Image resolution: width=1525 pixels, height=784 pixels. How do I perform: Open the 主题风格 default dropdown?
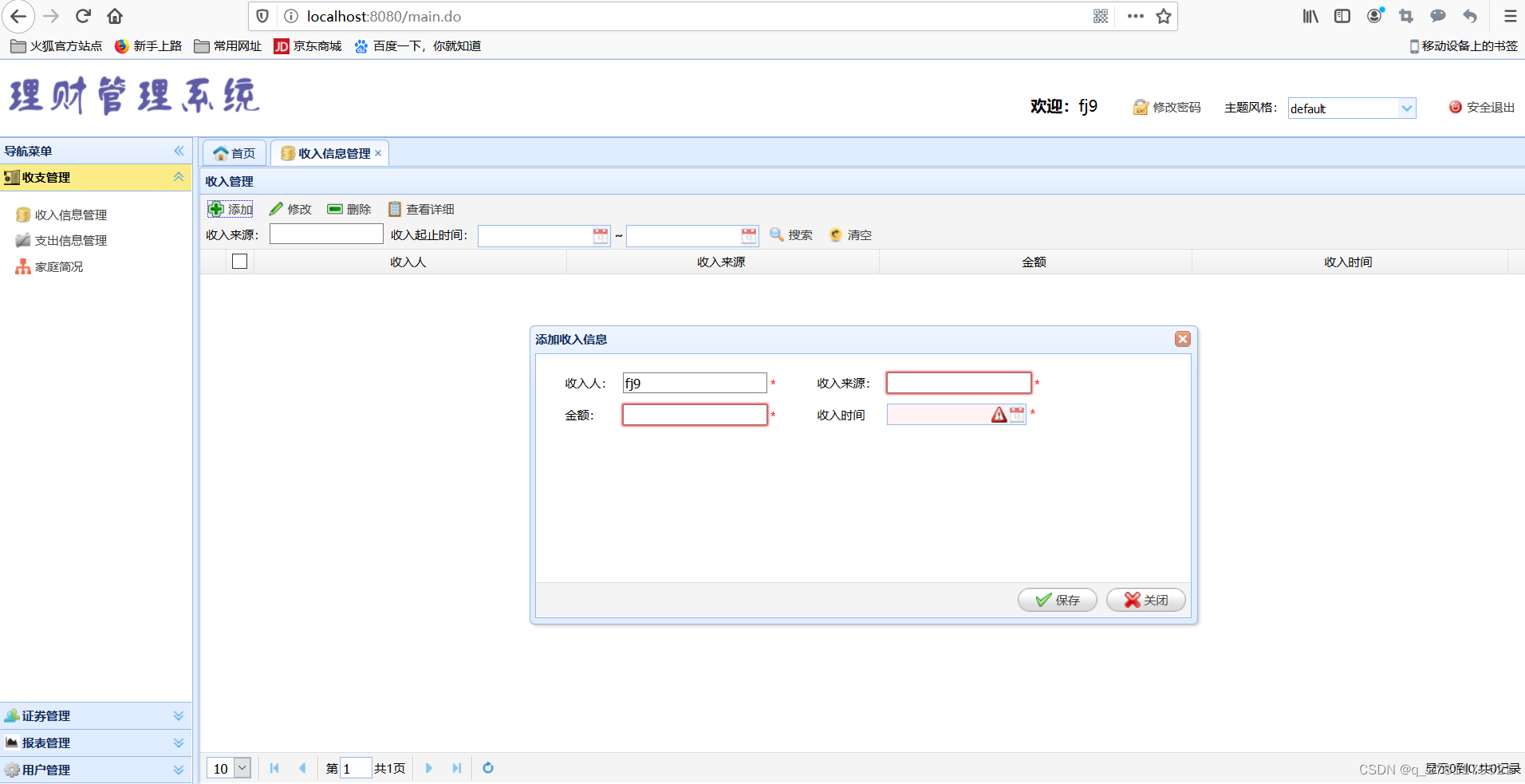pyautogui.click(x=1407, y=108)
